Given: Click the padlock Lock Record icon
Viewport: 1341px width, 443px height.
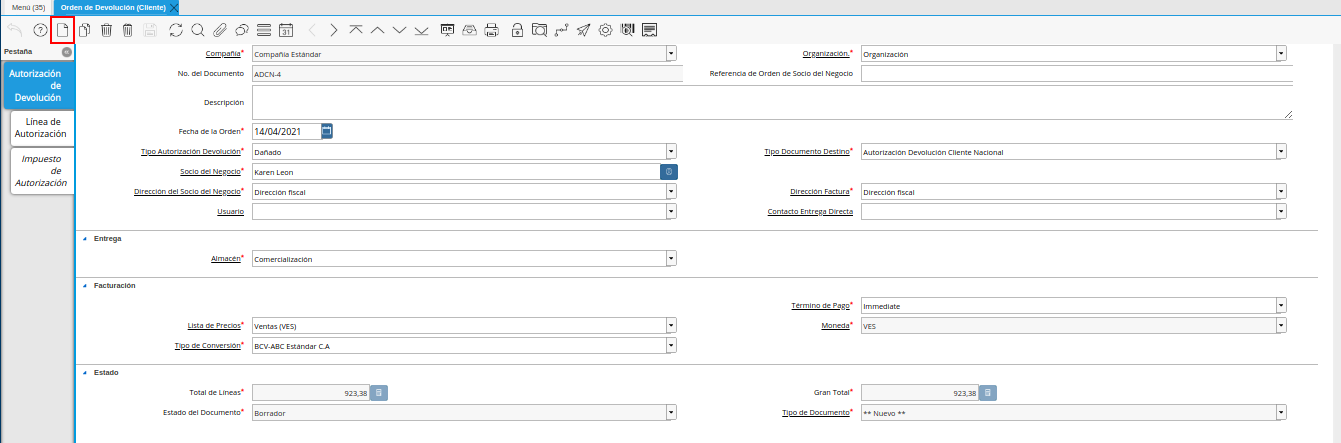Looking at the screenshot, I should 517,30.
